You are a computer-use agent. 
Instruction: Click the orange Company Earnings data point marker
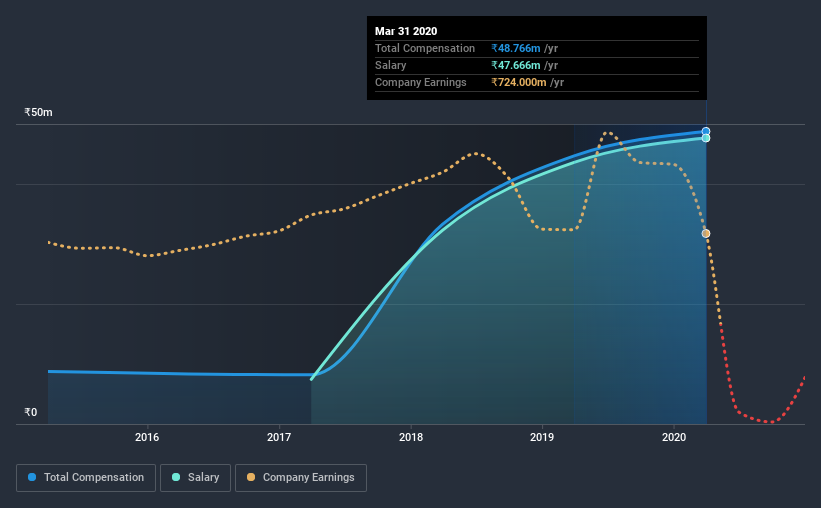(706, 234)
